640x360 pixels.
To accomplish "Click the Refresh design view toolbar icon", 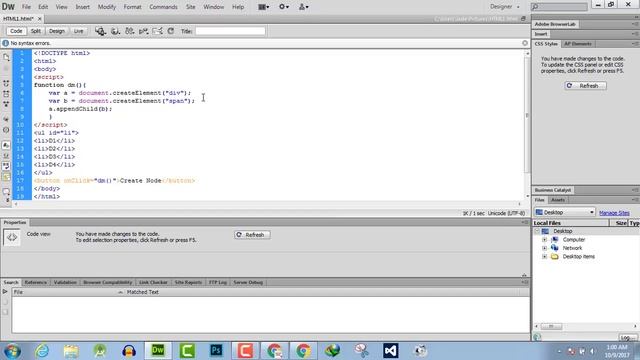I will (x=171, y=31).
